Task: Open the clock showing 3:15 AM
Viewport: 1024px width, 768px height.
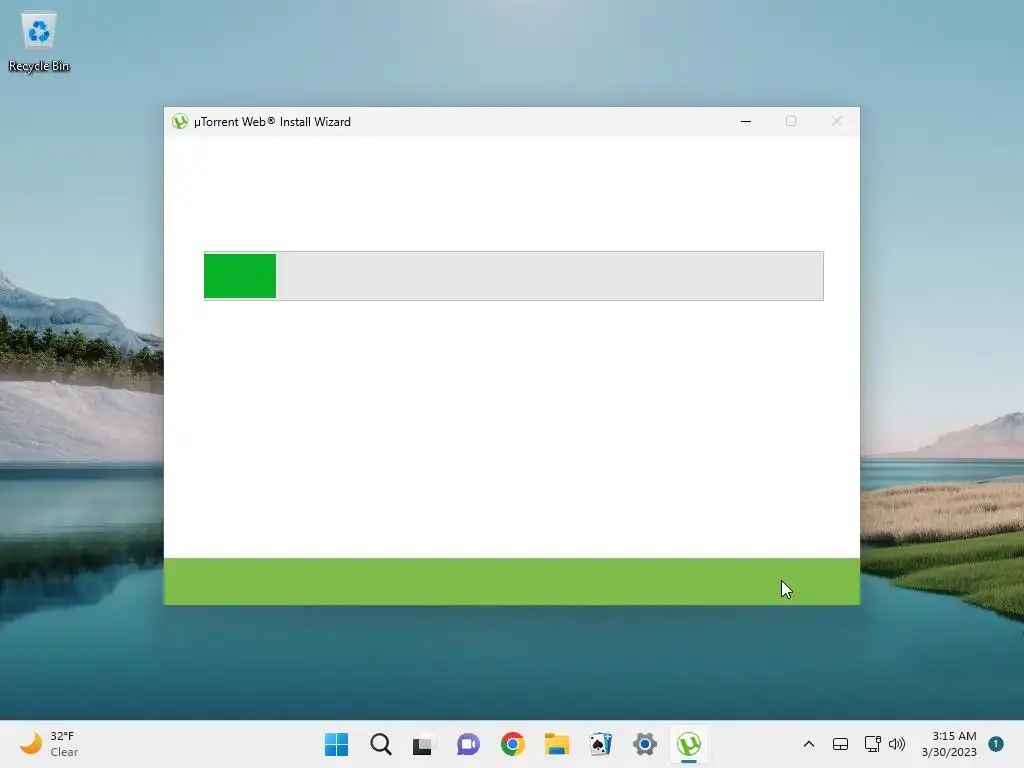Action: pos(949,744)
